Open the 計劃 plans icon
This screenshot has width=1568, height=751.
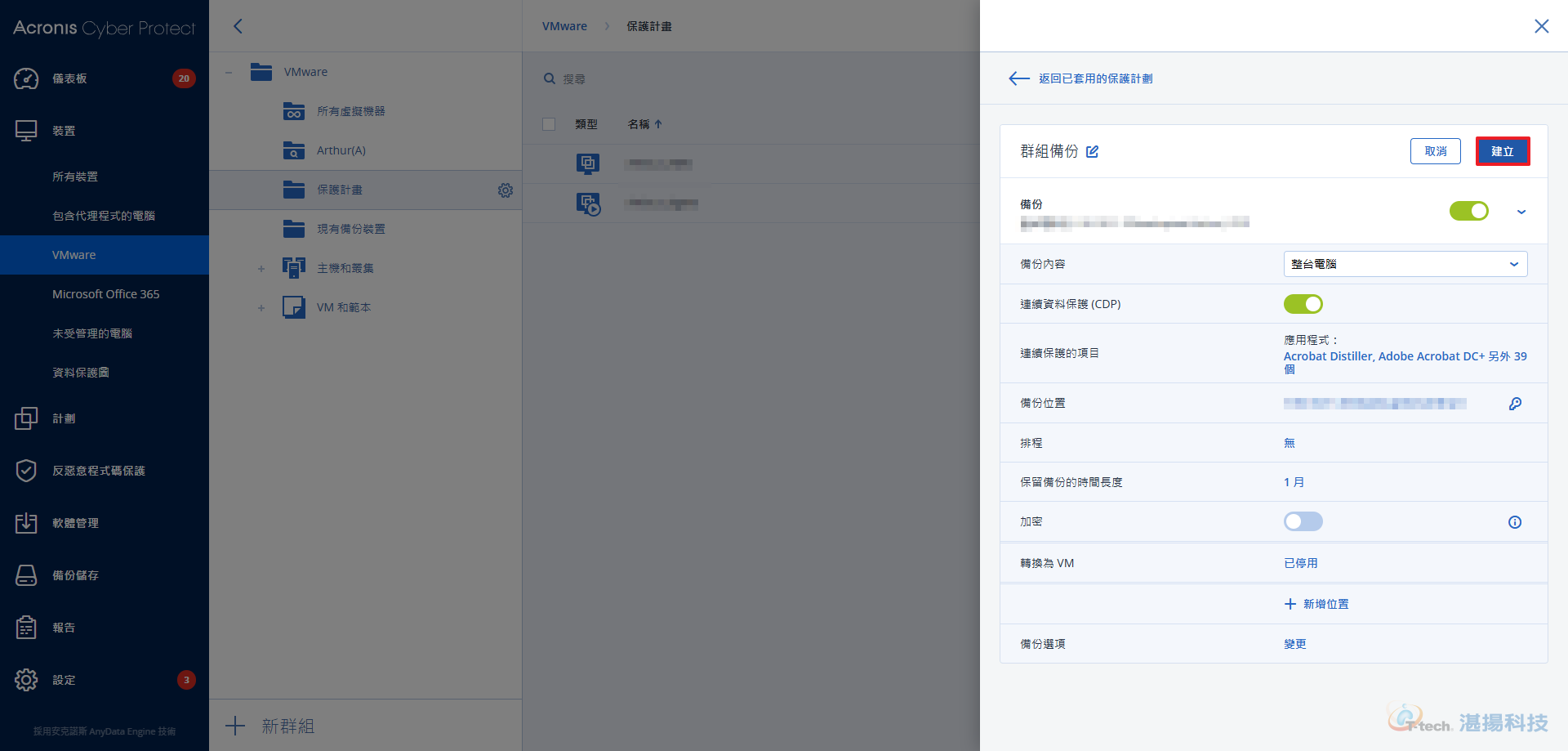click(26, 418)
